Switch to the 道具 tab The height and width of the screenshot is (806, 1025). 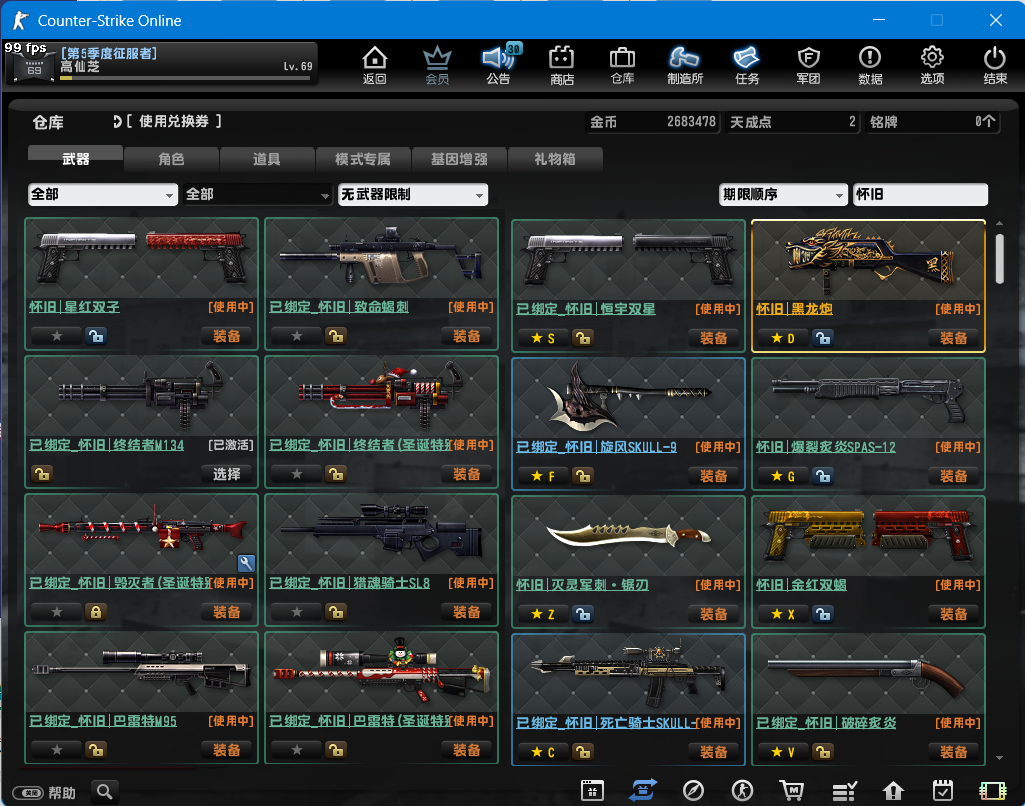[x=267, y=159]
